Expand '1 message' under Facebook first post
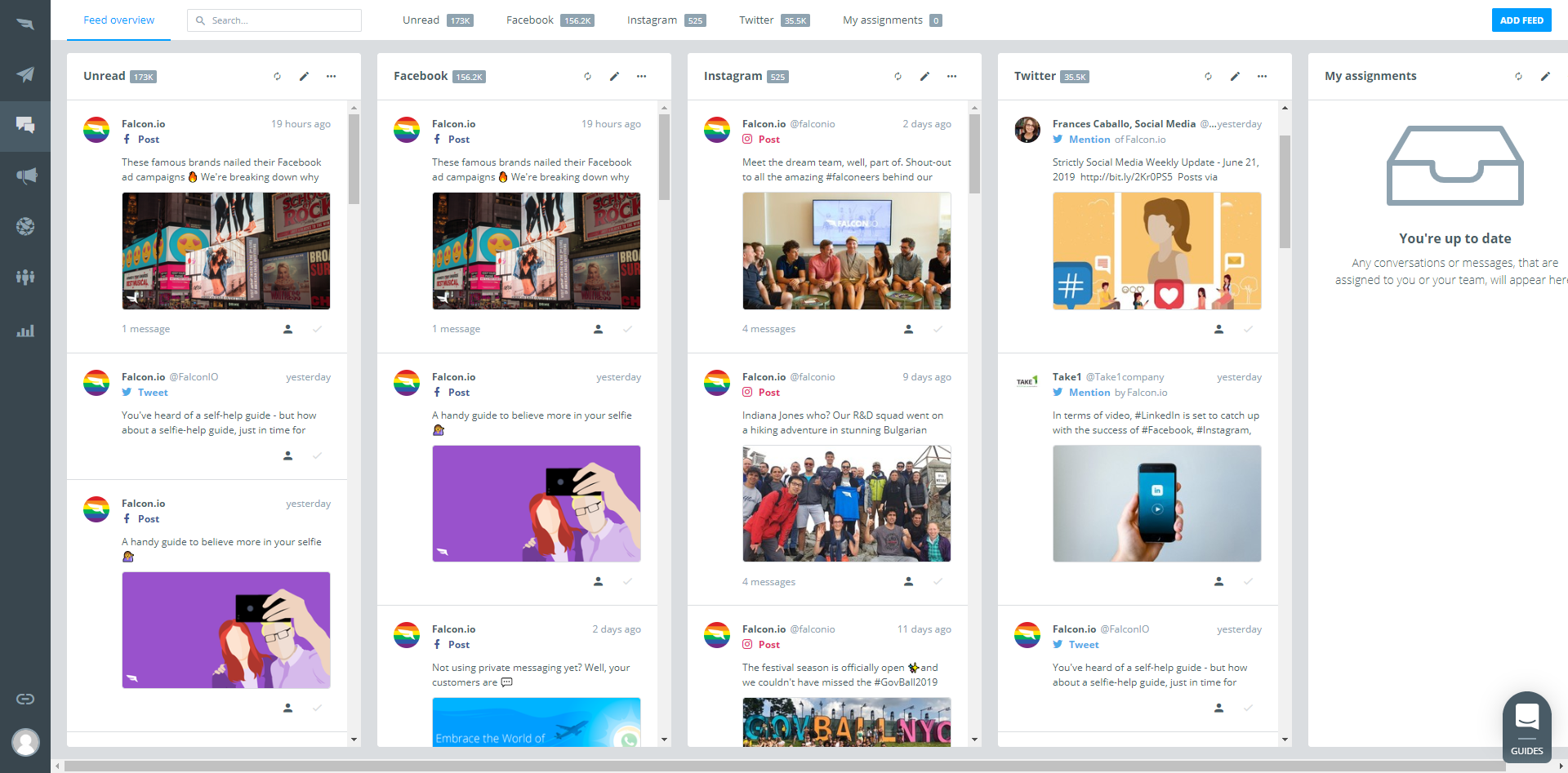 point(457,329)
